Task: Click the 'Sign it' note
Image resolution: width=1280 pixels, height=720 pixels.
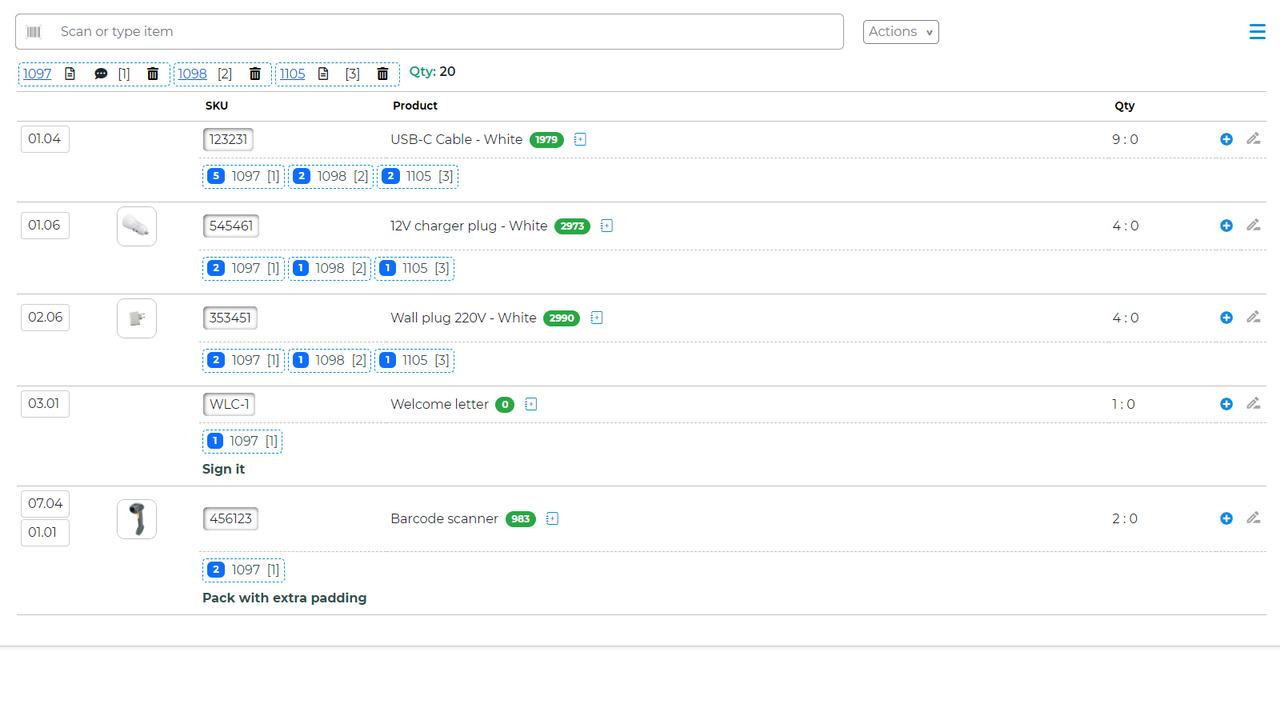Action: pyautogui.click(x=224, y=469)
